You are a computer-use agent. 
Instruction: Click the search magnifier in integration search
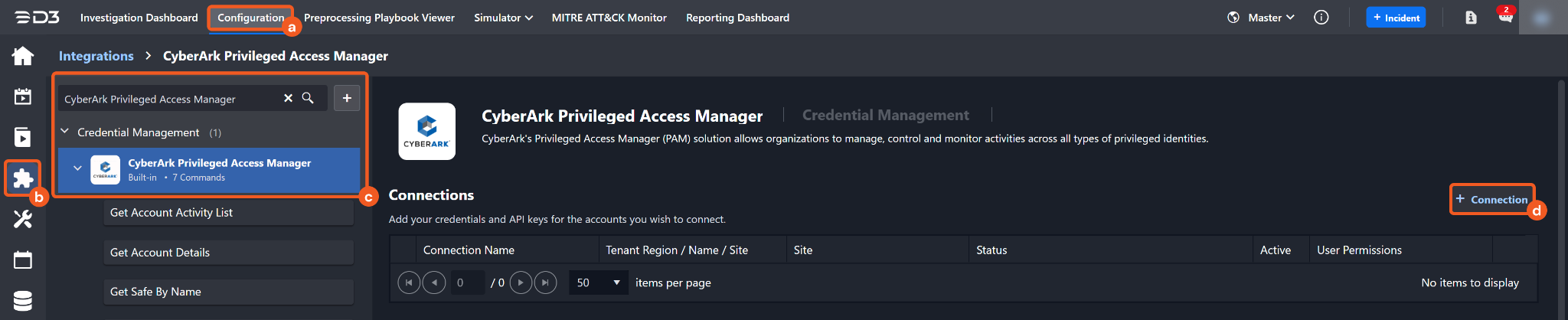tap(308, 98)
